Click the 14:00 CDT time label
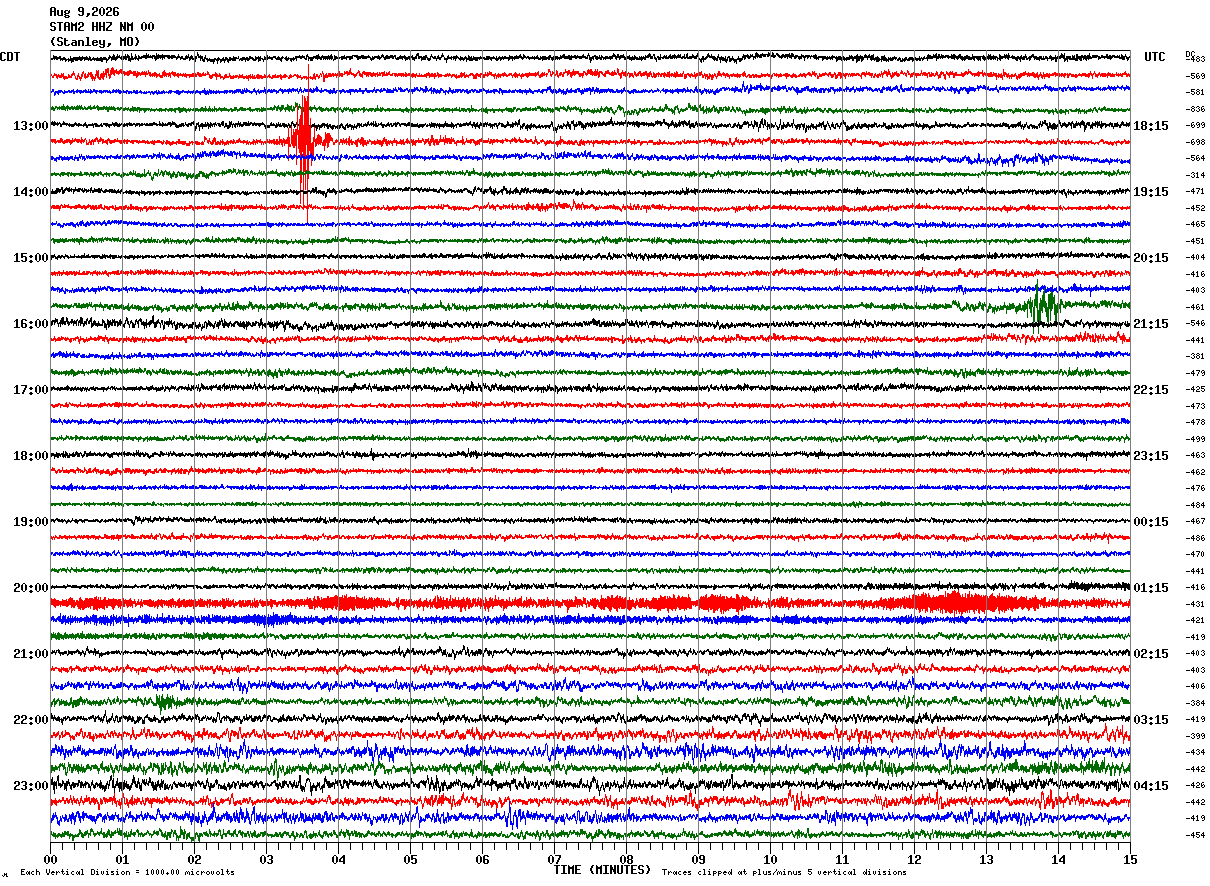 coord(31,192)
